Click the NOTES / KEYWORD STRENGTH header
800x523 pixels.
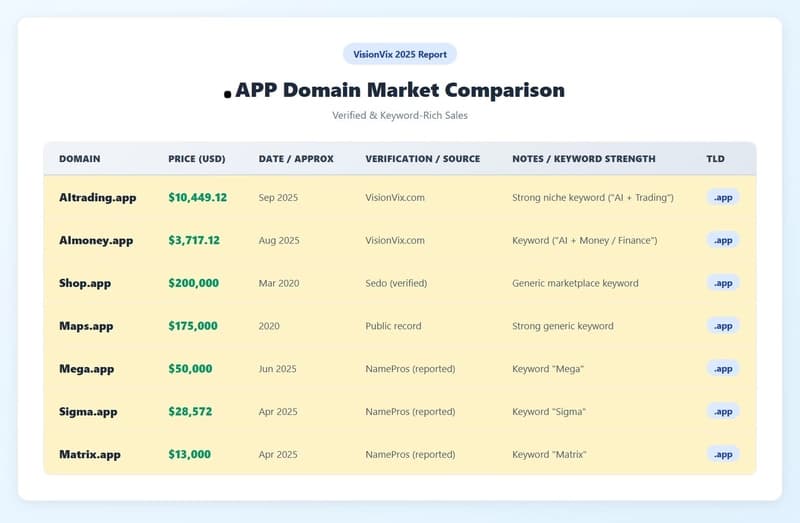584,159
